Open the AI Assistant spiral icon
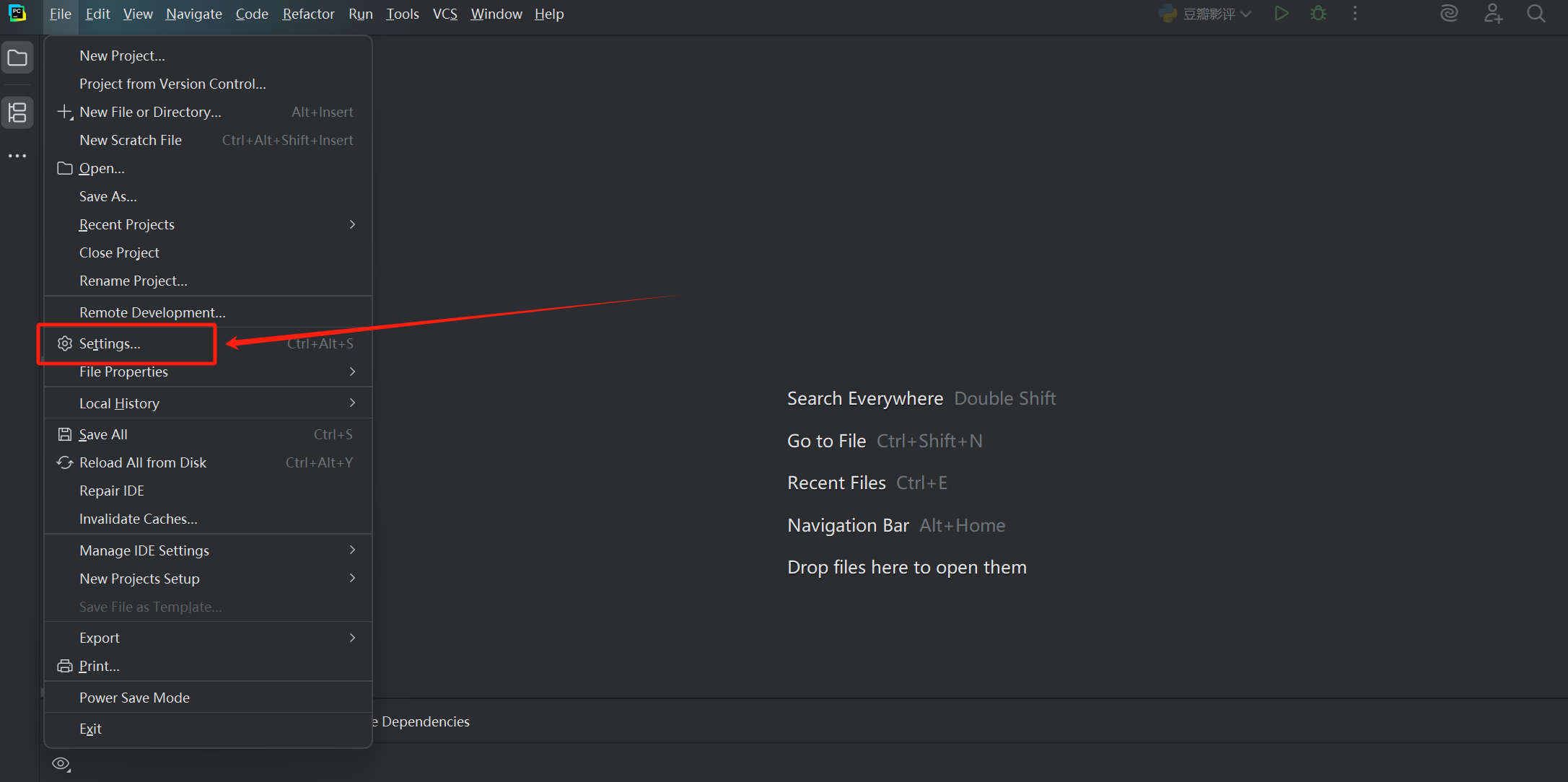This screenshot has width=1568, height=782. (x=1449, y=14)
